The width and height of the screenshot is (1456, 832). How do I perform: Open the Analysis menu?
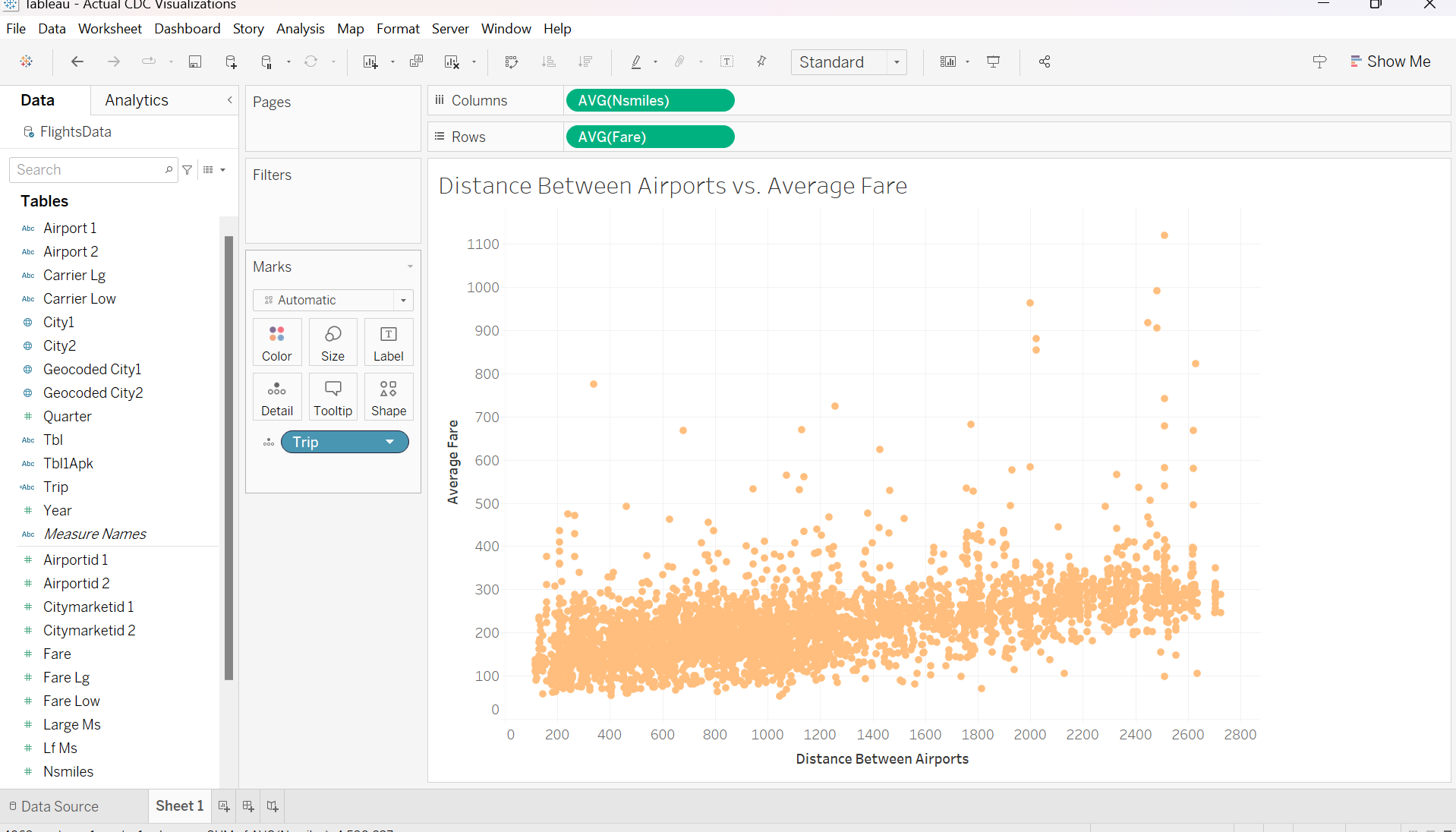[300, 29]
